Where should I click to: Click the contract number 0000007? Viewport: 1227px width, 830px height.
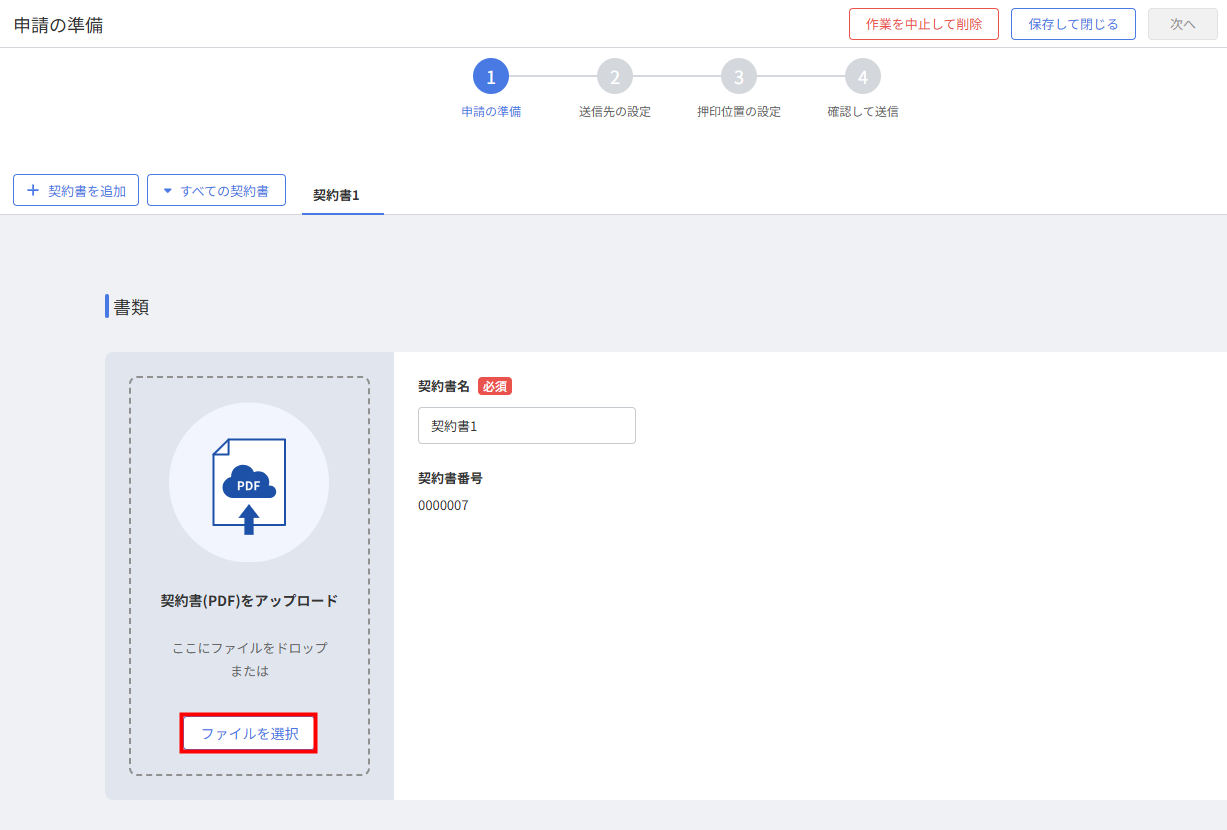pos(443,506)
